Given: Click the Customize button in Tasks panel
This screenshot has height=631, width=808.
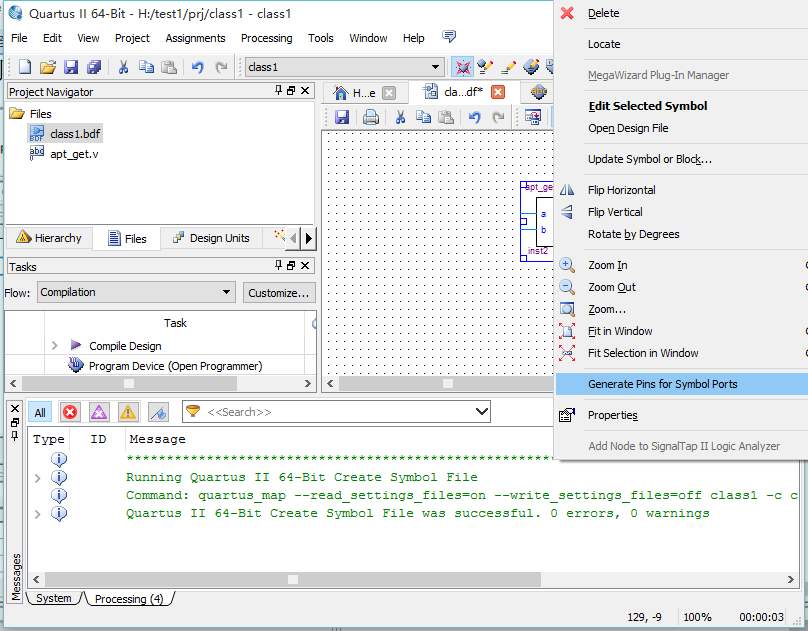Looking at the screenshot, I should tap(278, 293).
